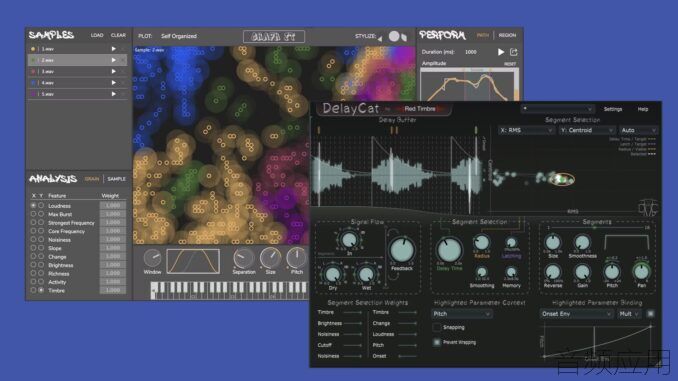The height and width of the screenshot is (381, 678).
Task: Click the Window knob
Action: point(152,258)
